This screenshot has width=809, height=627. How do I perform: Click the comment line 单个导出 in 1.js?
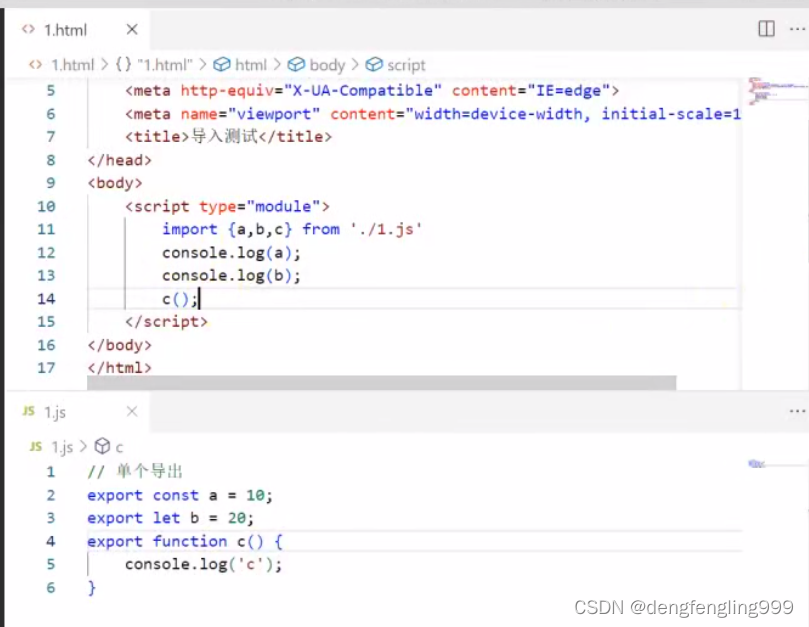(x=135, y=472)
